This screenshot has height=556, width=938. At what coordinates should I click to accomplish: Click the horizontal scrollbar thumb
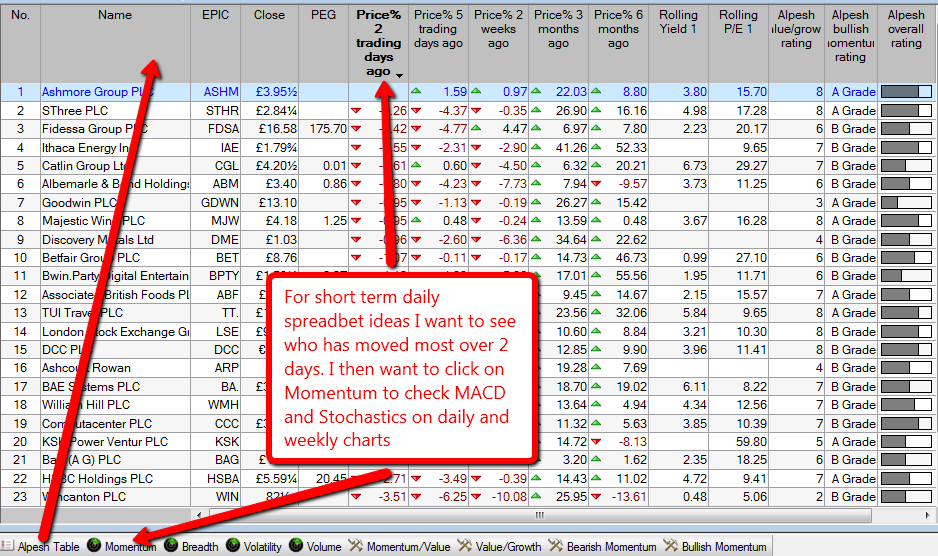click(540, 515)
